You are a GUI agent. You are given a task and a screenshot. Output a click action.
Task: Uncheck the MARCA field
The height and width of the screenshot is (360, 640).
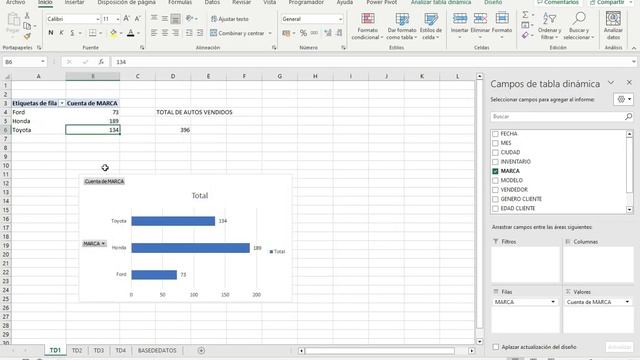(495, 171)
